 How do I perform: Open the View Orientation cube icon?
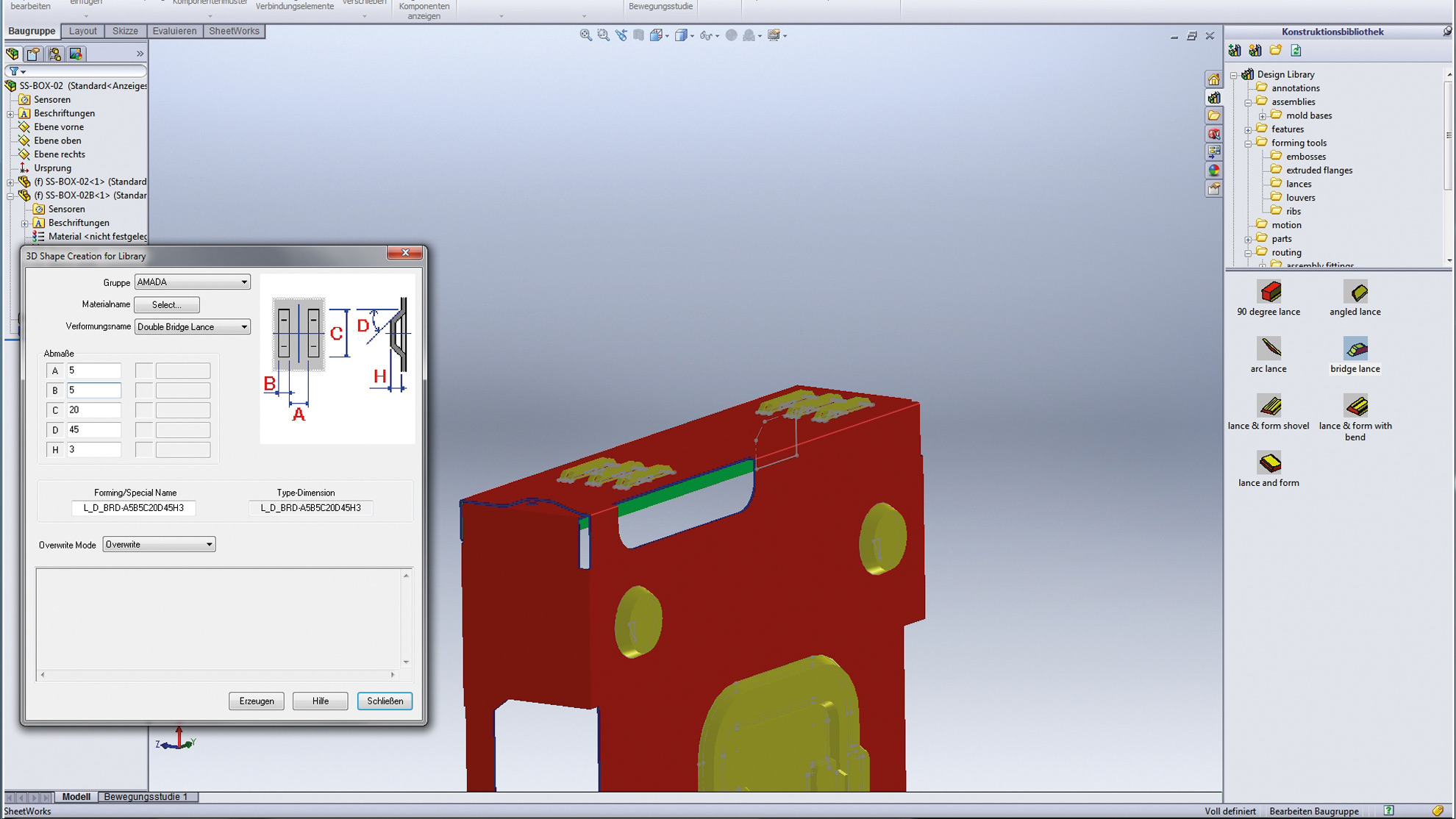pyautogui.click(x=654, y=35)
